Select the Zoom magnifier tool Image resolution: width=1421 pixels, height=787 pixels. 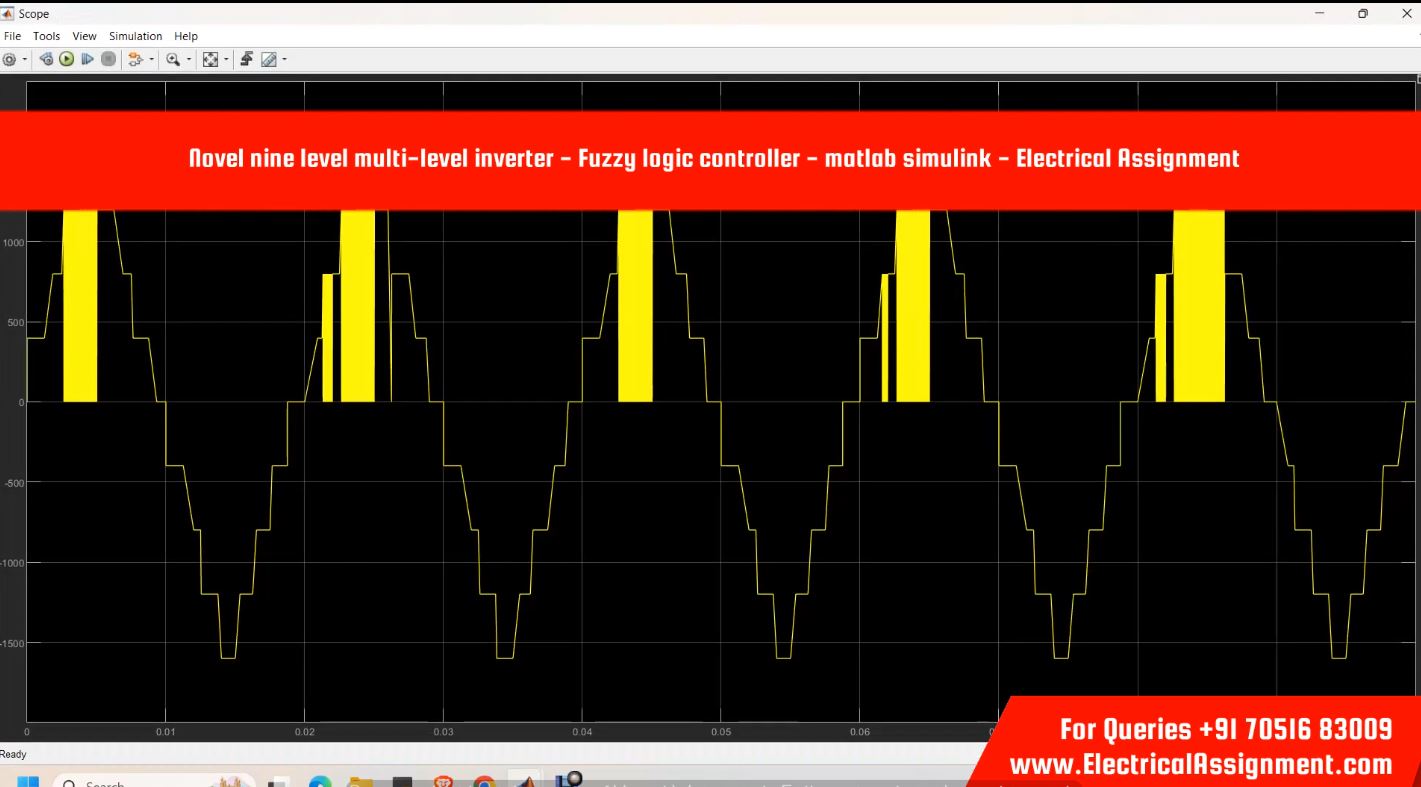click(x=173, y=59)
